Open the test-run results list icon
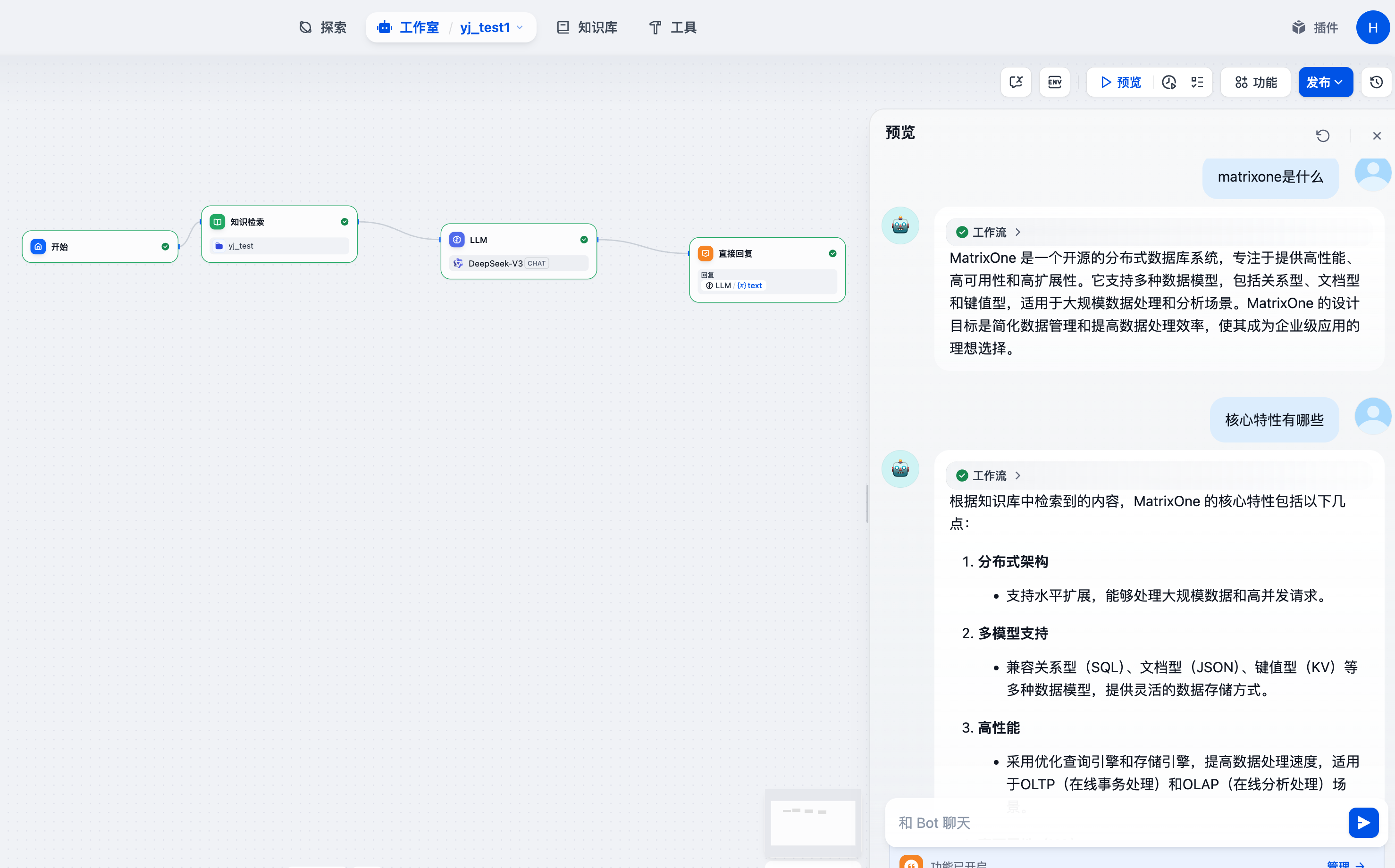The width and height of the screenshot is (1395, 868). [1197, 82]
